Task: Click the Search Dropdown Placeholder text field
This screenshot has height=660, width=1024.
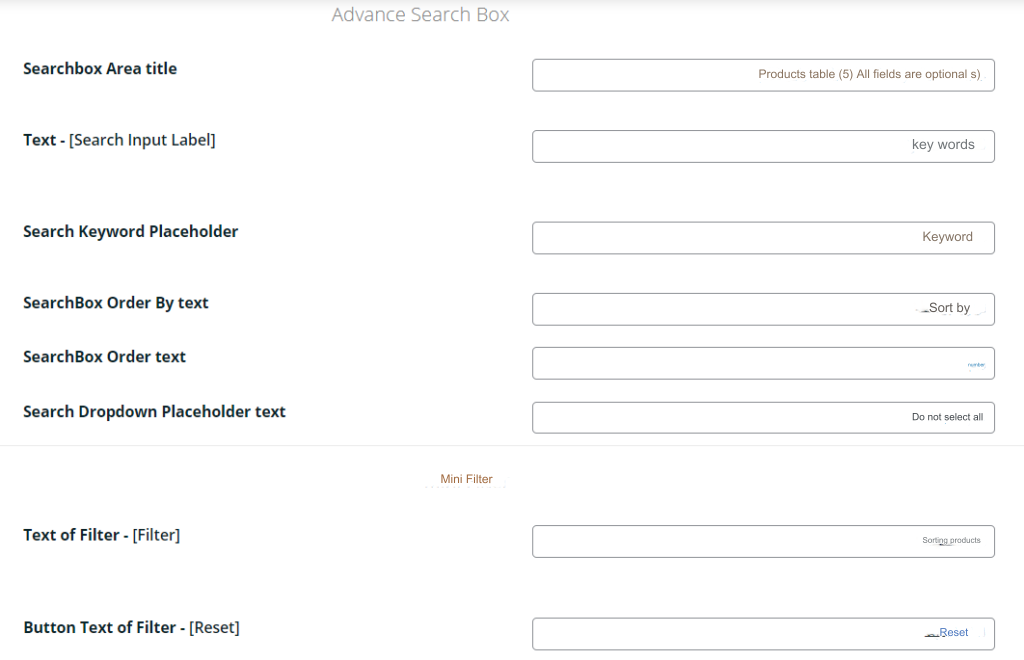Action: 763,418
